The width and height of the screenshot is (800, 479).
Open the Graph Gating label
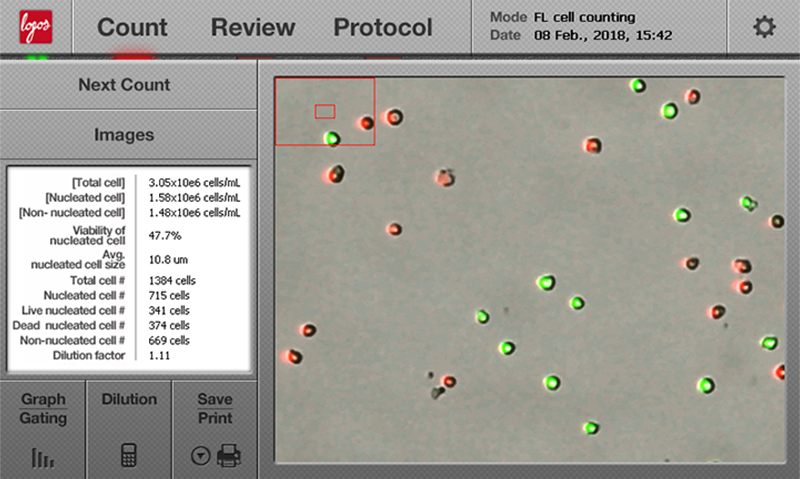(x=43, y=408)
